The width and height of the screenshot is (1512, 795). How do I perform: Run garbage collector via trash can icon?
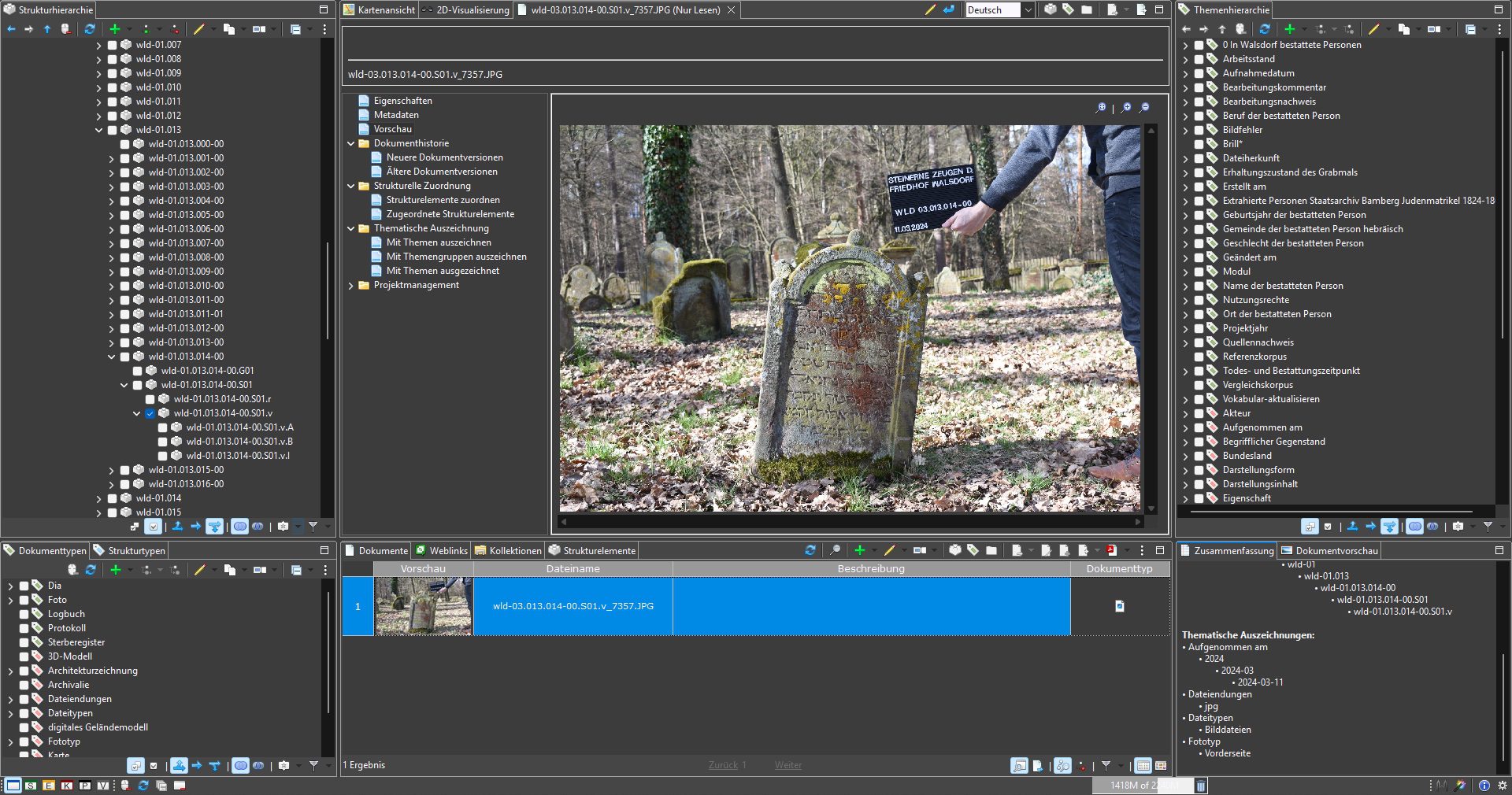tap(1200, 786)
